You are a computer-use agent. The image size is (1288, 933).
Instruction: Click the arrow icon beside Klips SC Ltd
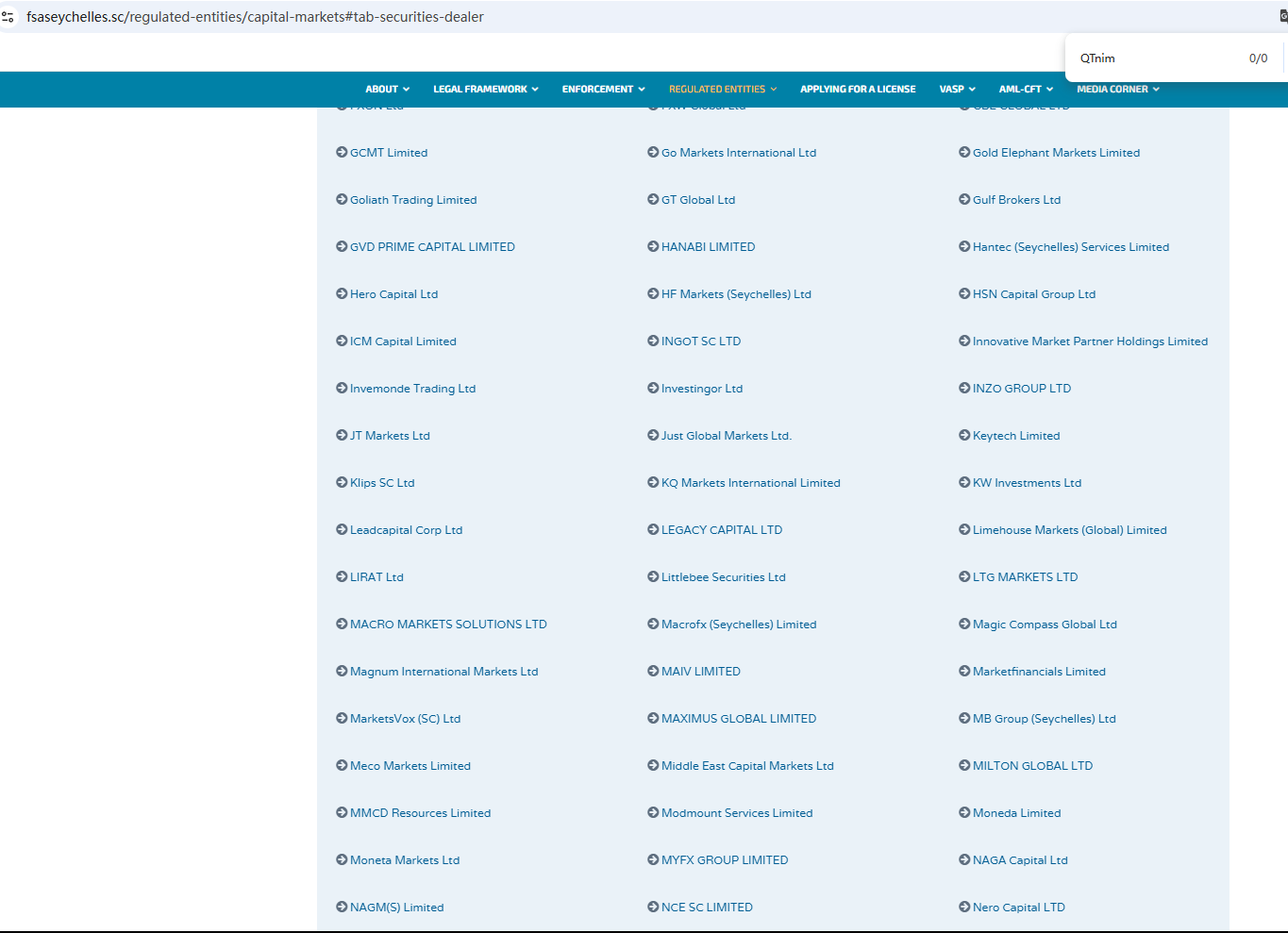pyautogui.click(x=342, y=482)
